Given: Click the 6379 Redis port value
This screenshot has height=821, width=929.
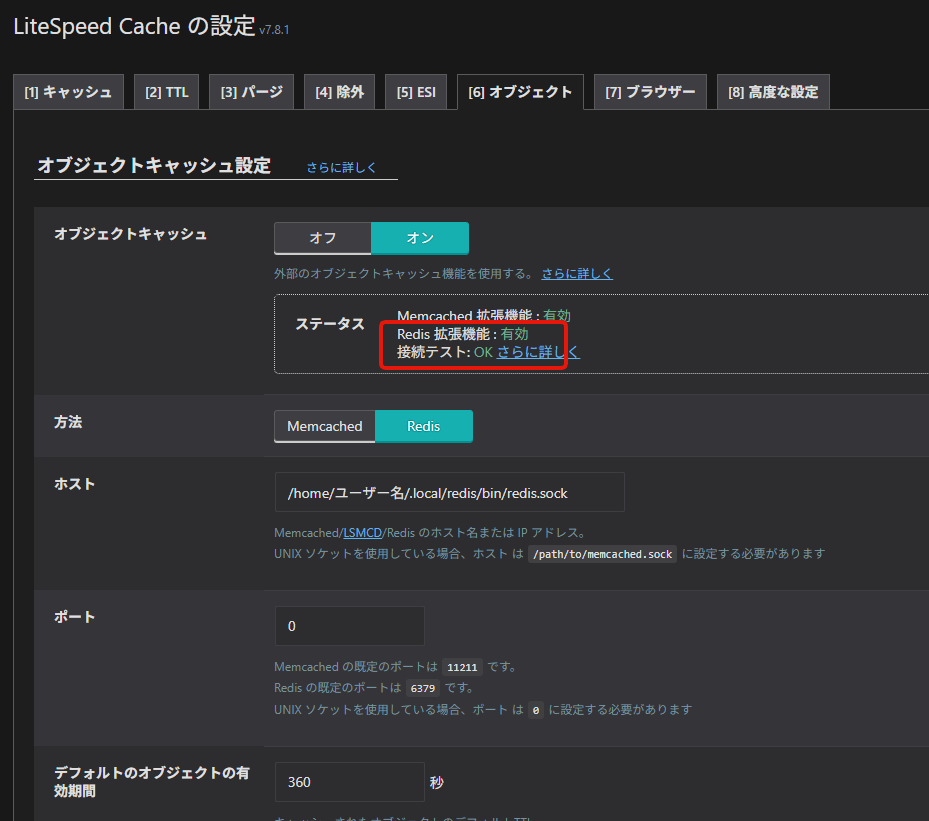Looking at the screenshot, I should (423, 688).
